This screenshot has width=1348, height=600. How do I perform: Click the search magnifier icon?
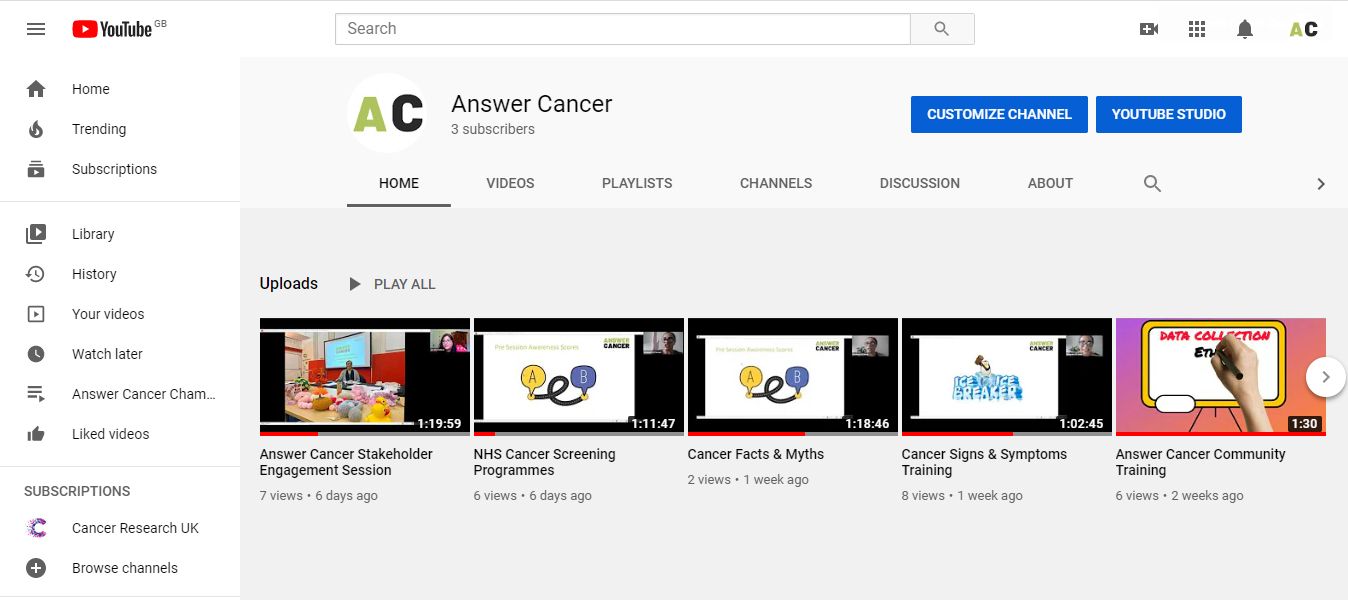941,29
